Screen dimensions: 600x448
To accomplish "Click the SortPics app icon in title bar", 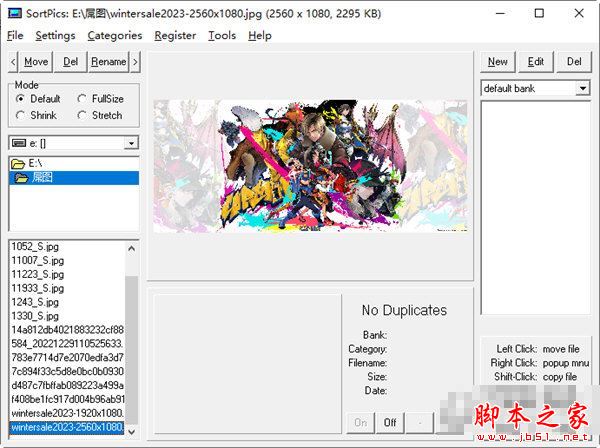I will (x=15, y=13).
